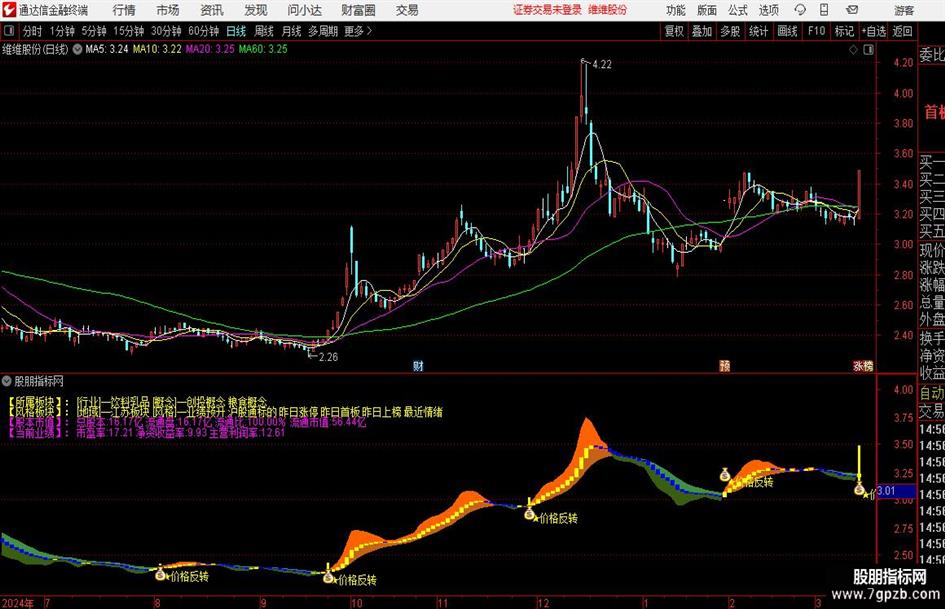This screenshot has height=609, width=945.
Task: Switch to 1分钟 period
Action: tap(62, 31)
